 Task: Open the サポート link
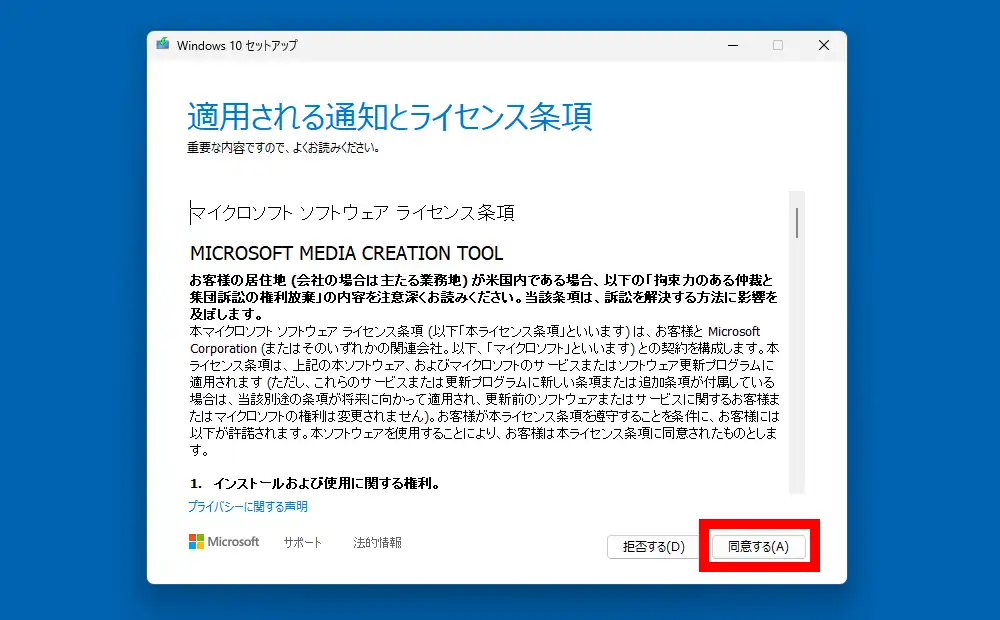[302, 543]
